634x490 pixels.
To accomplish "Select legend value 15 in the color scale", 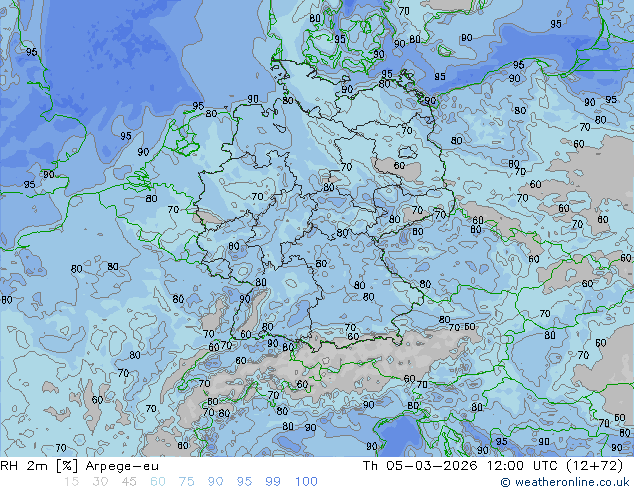I will [71, 482].
